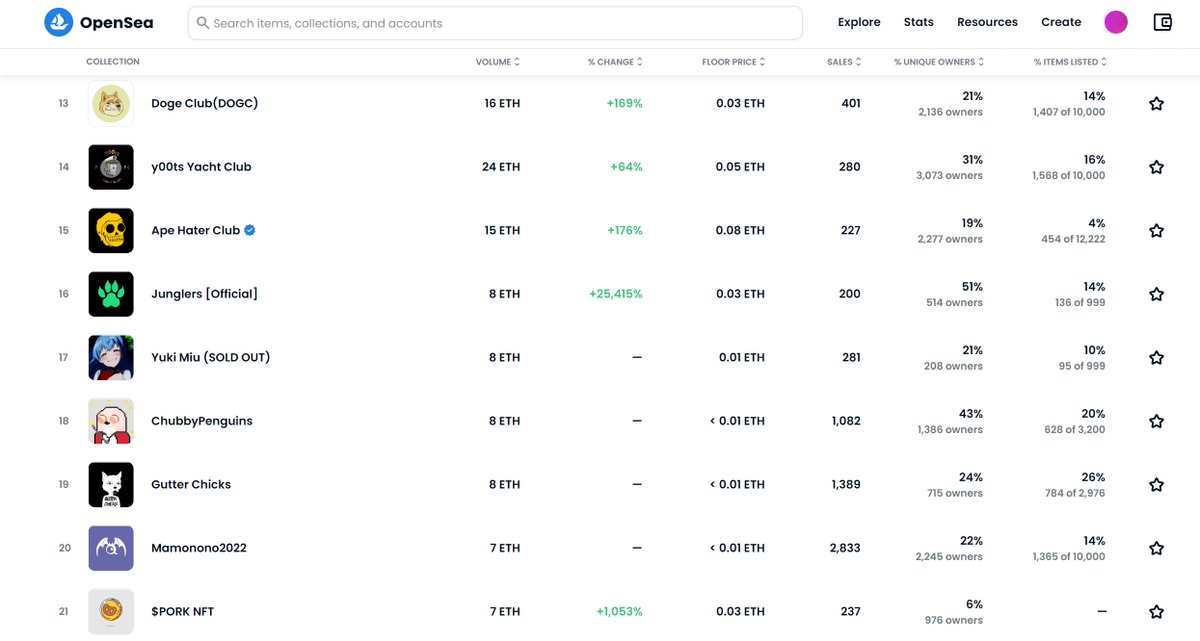Click the search magnifier icon
Viewport: 1200px width, 641px height.
point(203,23)
